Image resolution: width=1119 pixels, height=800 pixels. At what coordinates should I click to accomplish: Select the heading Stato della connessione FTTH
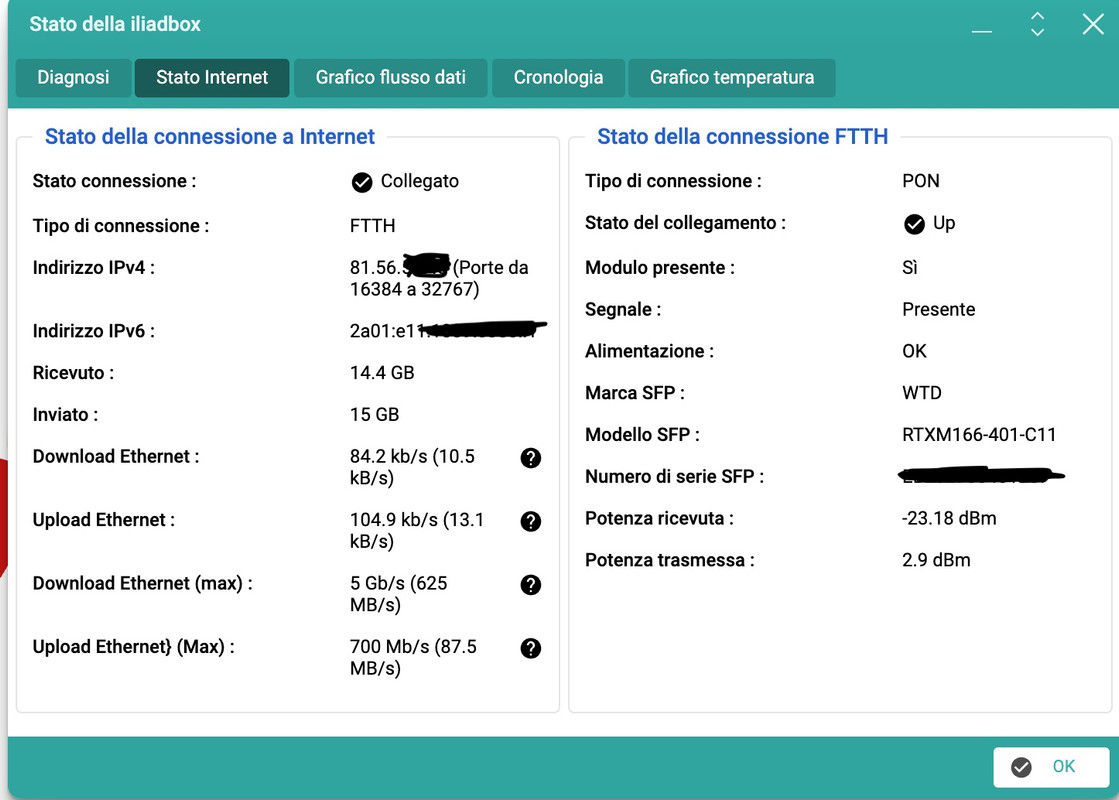(x=742, y=136)
